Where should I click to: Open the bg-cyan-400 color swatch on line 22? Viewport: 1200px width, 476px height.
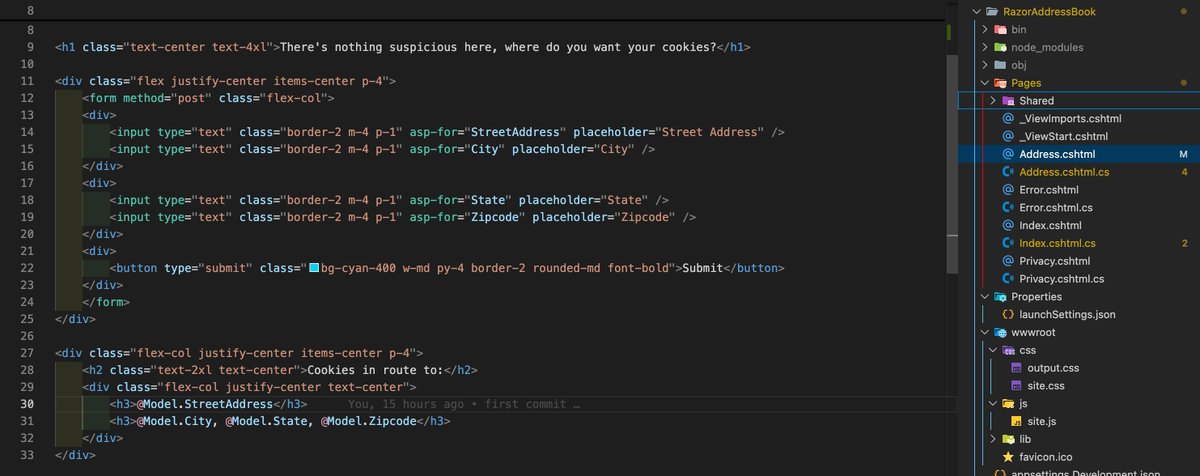click(x=314, y=268)
